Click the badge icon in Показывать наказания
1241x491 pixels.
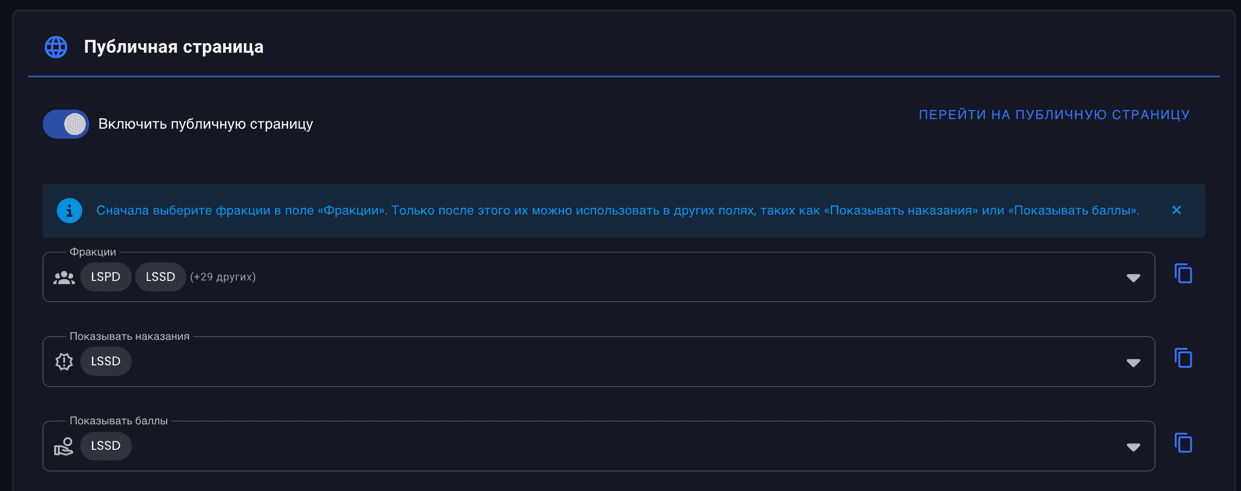pos(64,362)
